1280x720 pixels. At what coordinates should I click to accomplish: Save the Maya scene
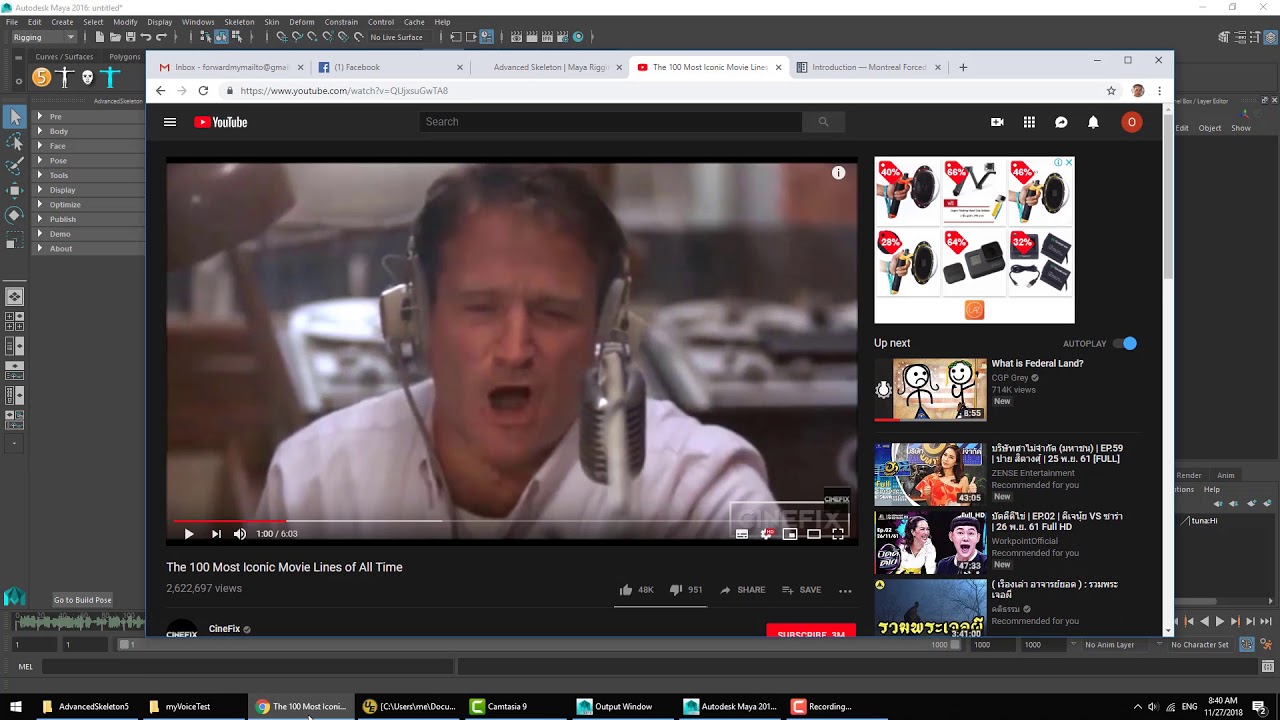pyautogui.click(x=130, y=37)
